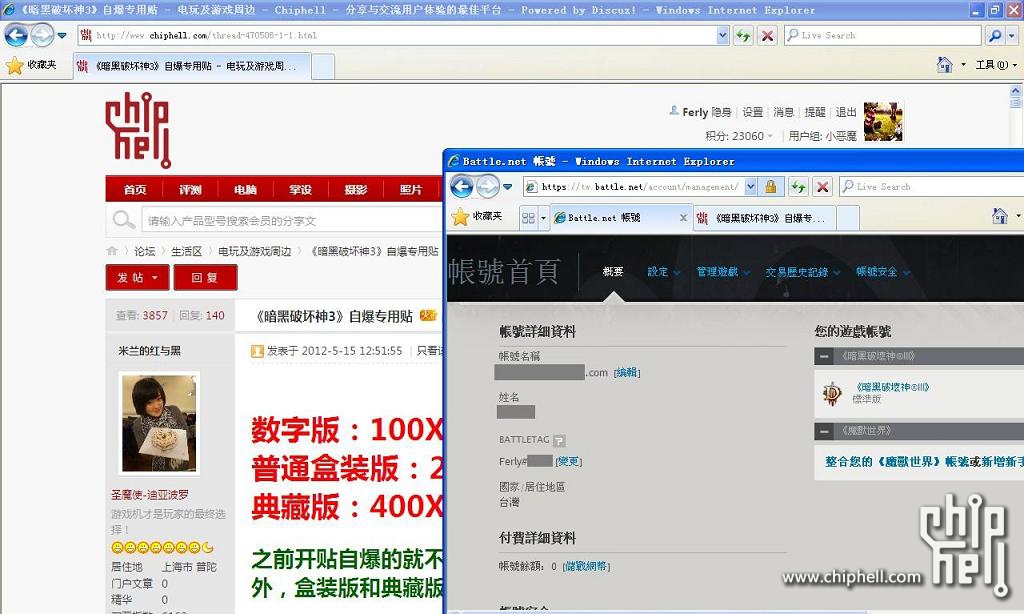Open 电脑 in the red navigation bar
Viewport: 1024px width, 614px height.
tap(246, 189)
